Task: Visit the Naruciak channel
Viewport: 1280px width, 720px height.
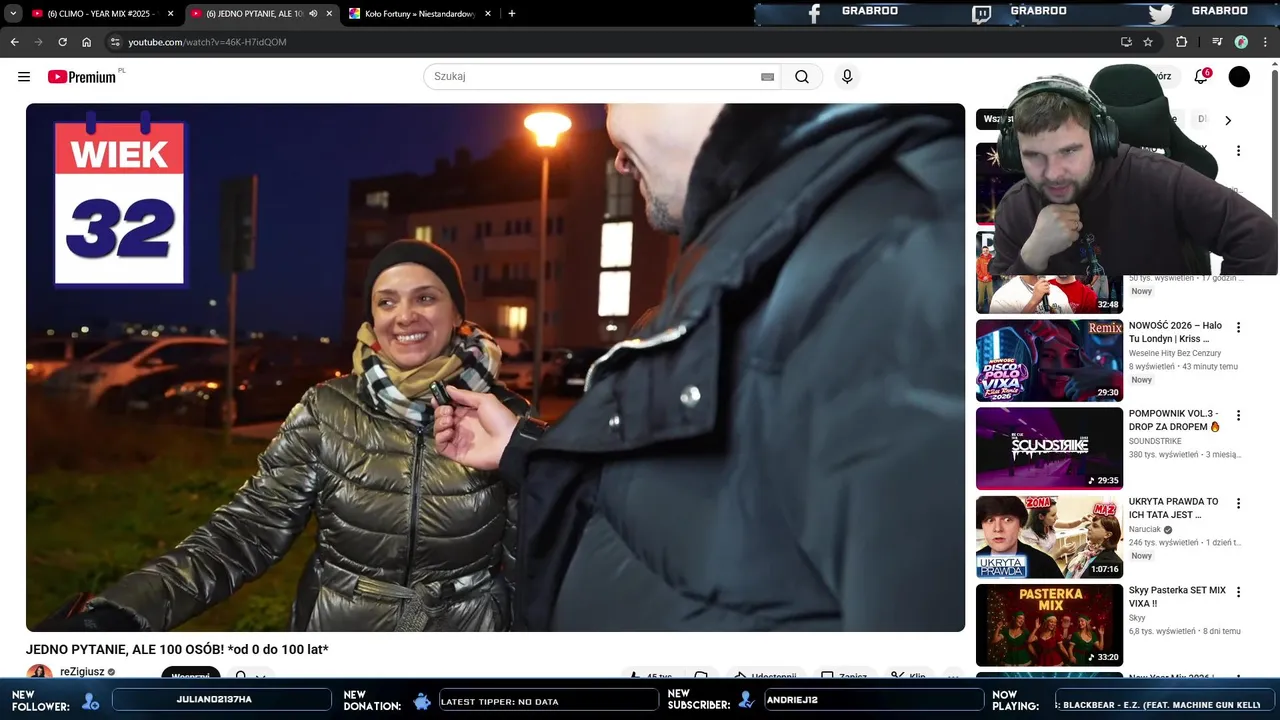Action: (1145, 529)
